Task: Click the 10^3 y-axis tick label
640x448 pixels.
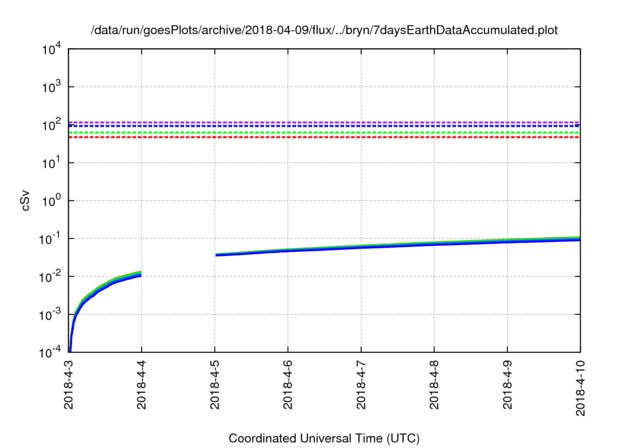Action: point(51,86)
